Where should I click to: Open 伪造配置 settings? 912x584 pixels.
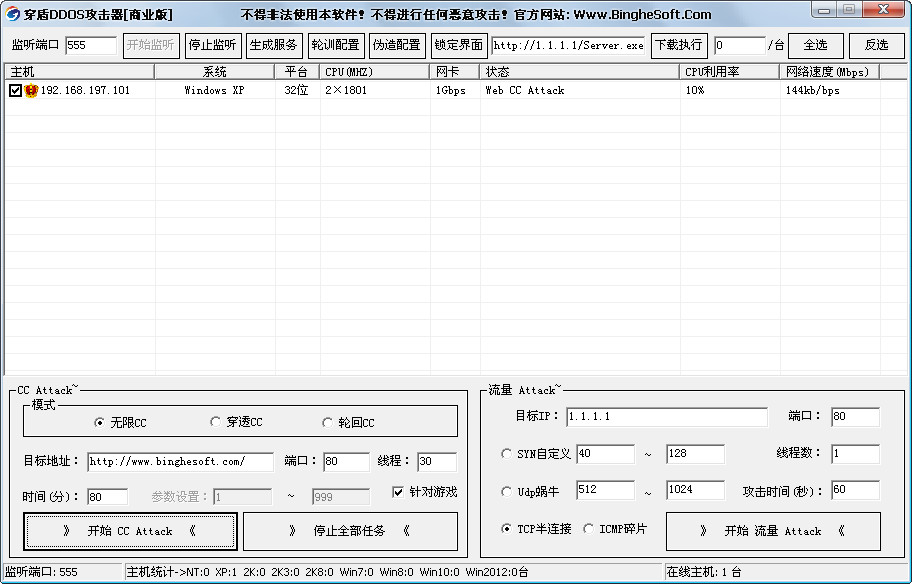coord(397,45)
